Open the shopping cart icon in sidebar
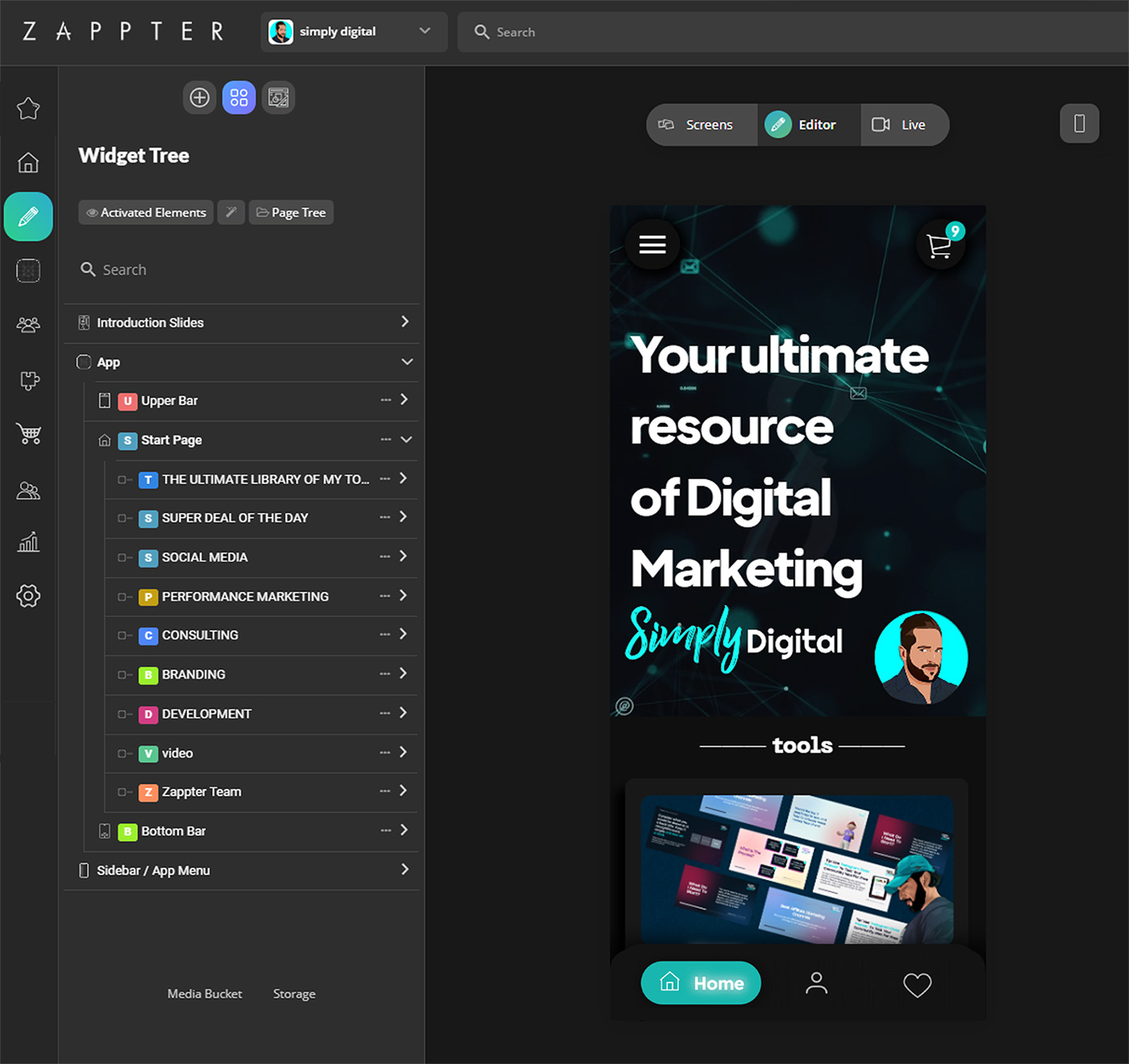This screenshot has width=1129, height=1064. point(28,434)
